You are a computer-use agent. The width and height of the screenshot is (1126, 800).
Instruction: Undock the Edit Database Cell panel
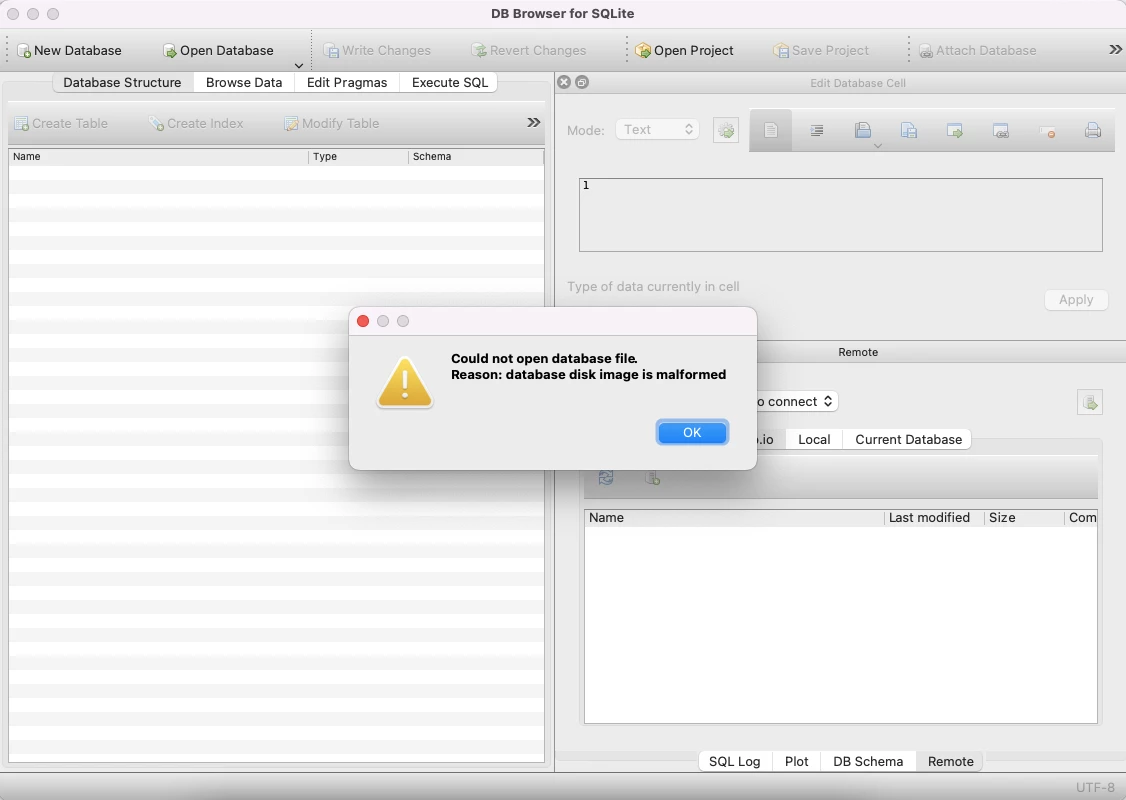[x=582, y=82]
